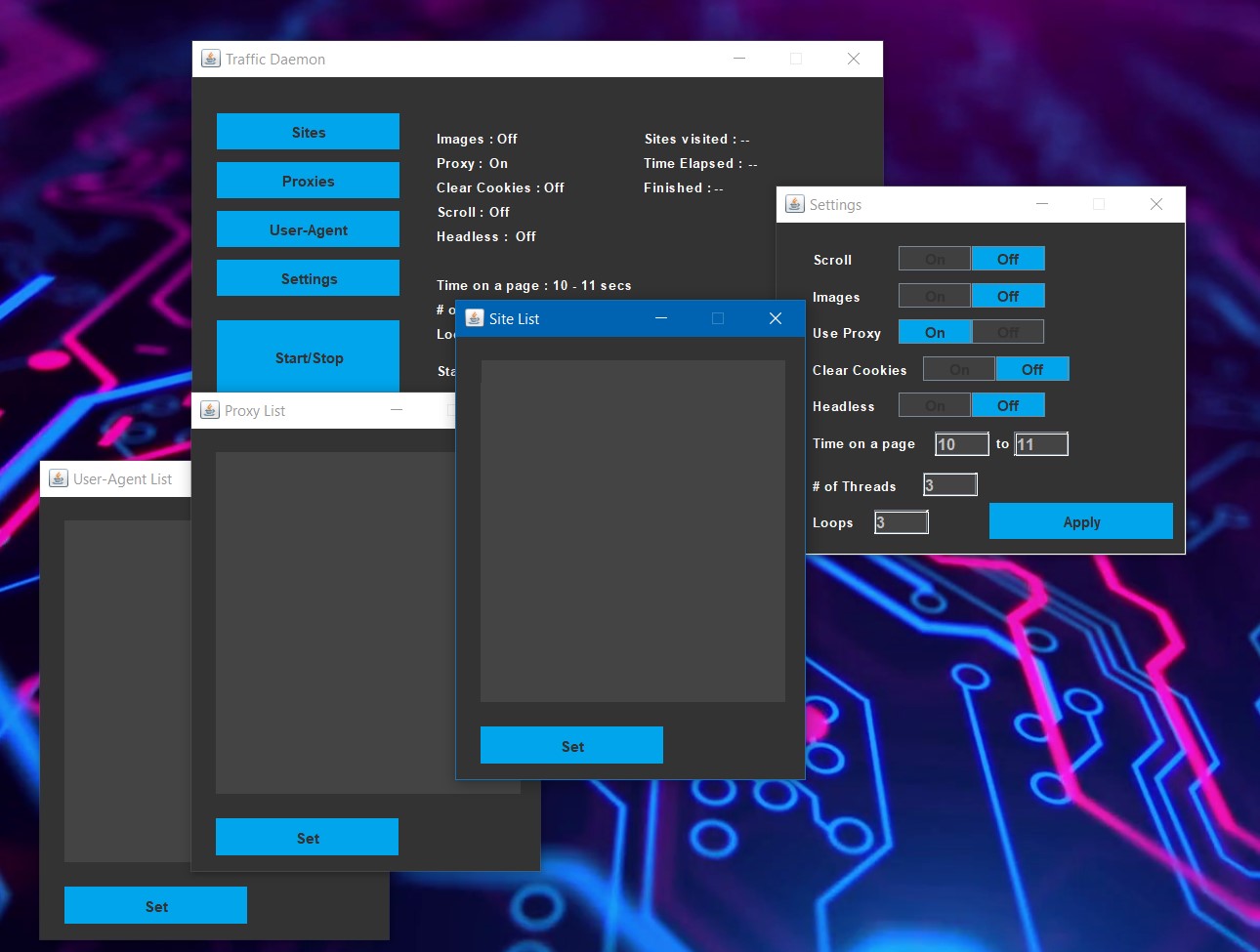Click the Java icon in Proxy List title bar
The image size is (1260, 952).
tap(210, 410)
